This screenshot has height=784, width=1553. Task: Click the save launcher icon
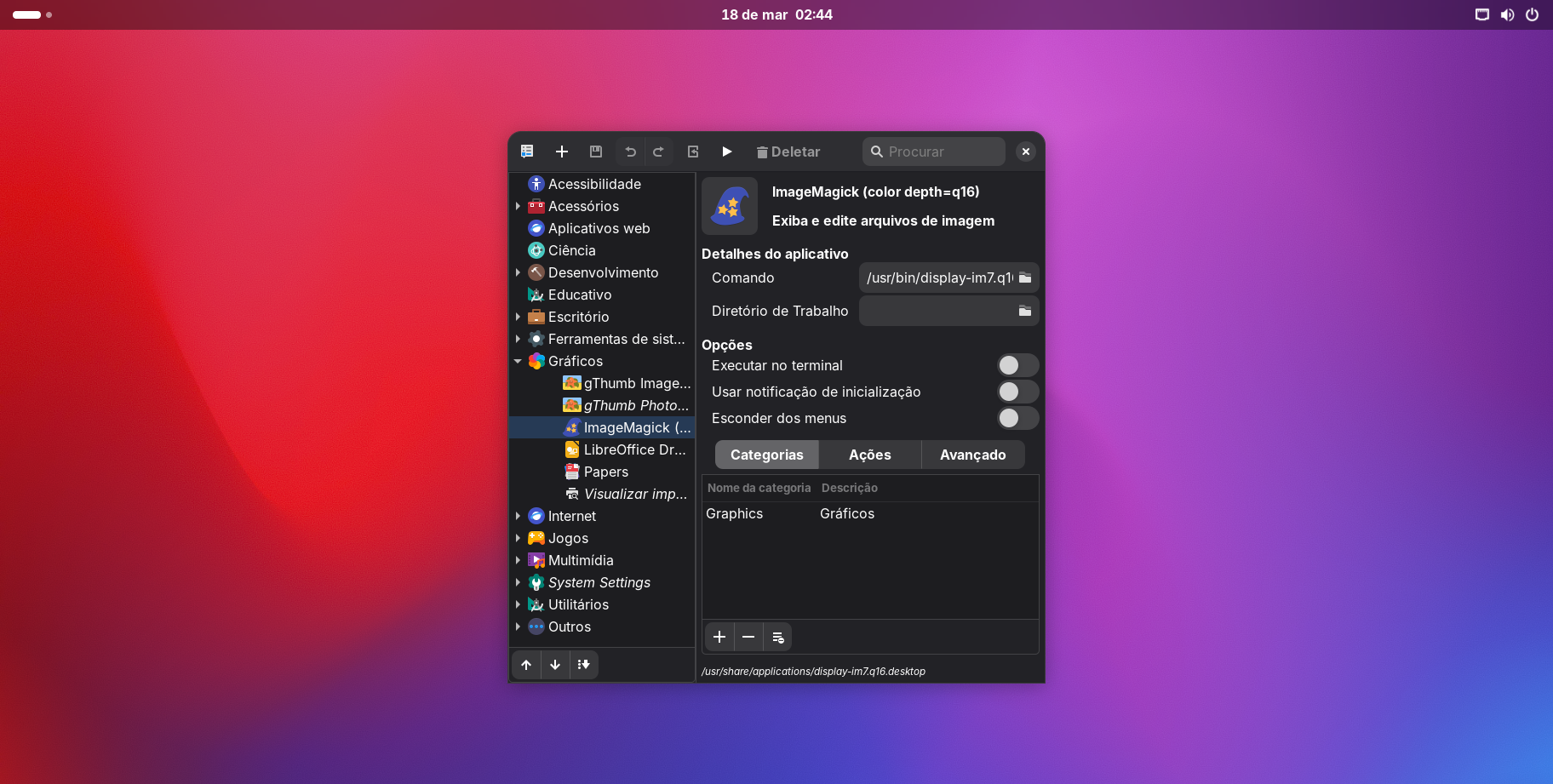[596, 152]
